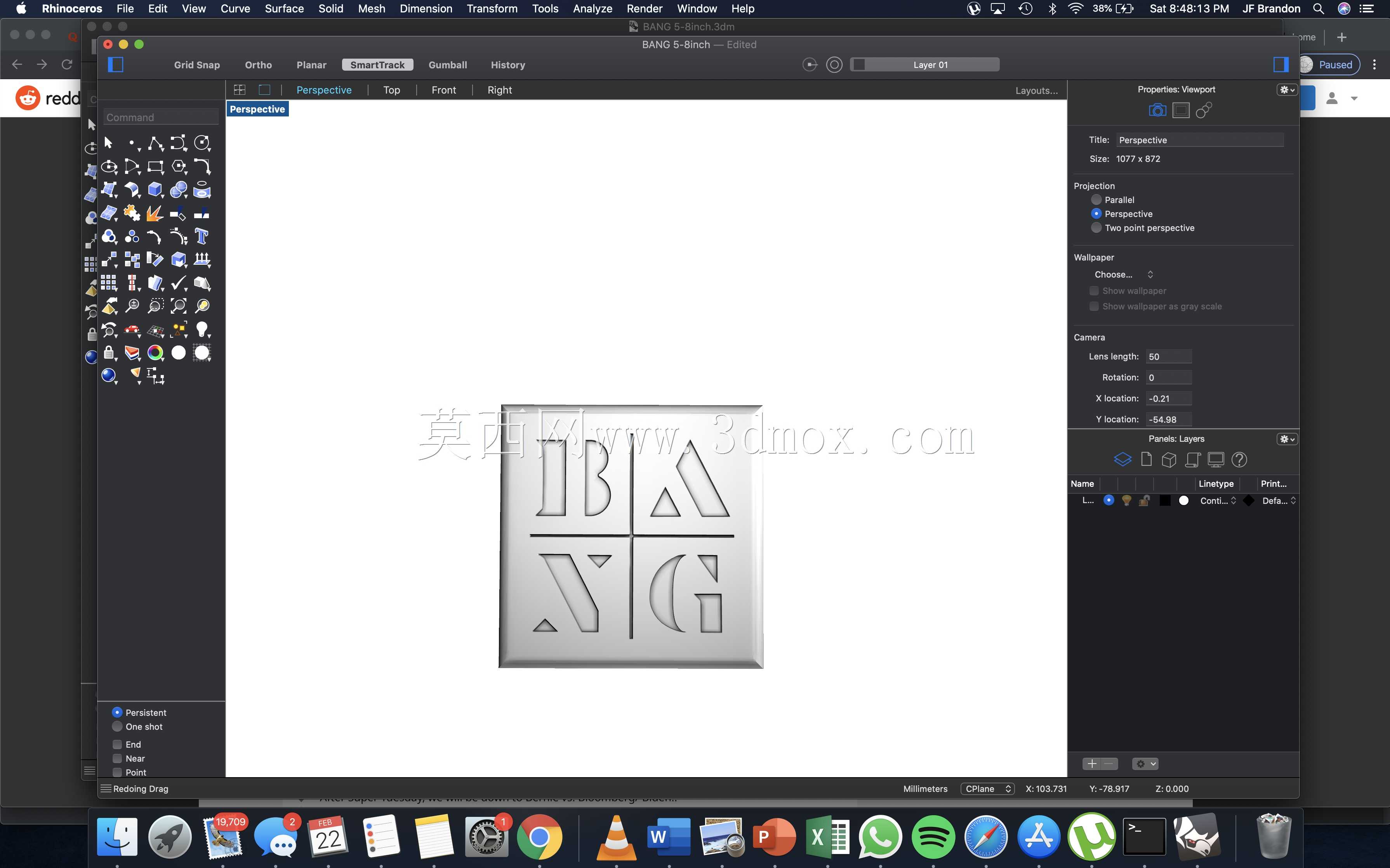The image size is (1390, 868).
Task: Click the Check objects checkmark tool
Action: pyautogui.click(x=179, y=283)
